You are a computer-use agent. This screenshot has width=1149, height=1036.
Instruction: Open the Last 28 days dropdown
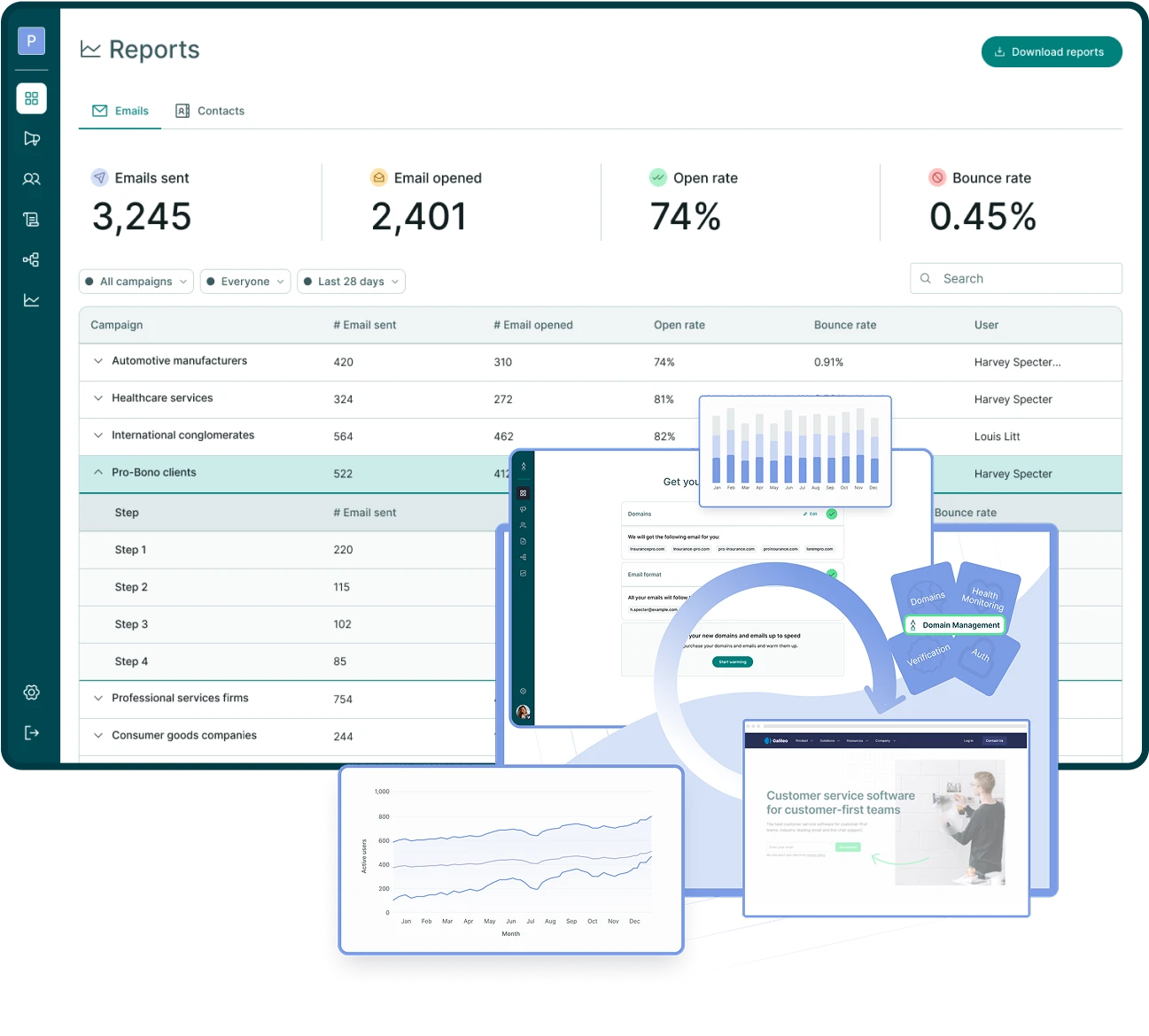coord(351,282)
